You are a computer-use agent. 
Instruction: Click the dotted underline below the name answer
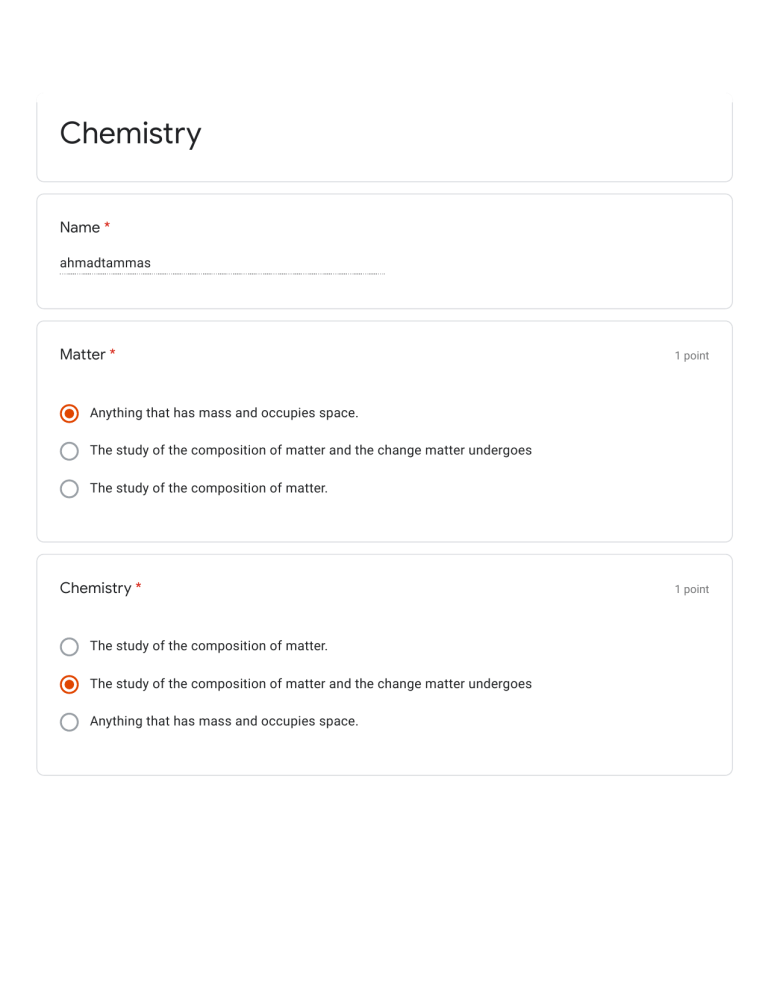(220, 272)
